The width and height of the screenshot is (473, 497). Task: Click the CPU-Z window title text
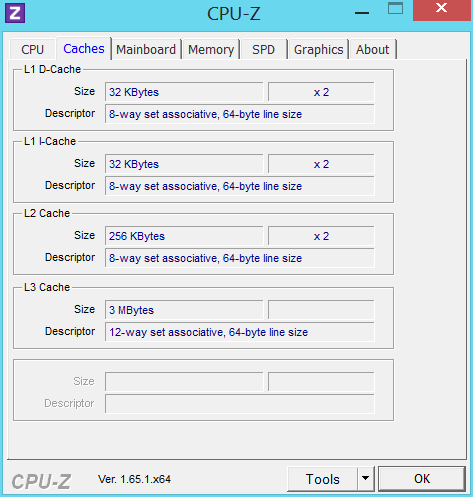[x=233, y=14]
